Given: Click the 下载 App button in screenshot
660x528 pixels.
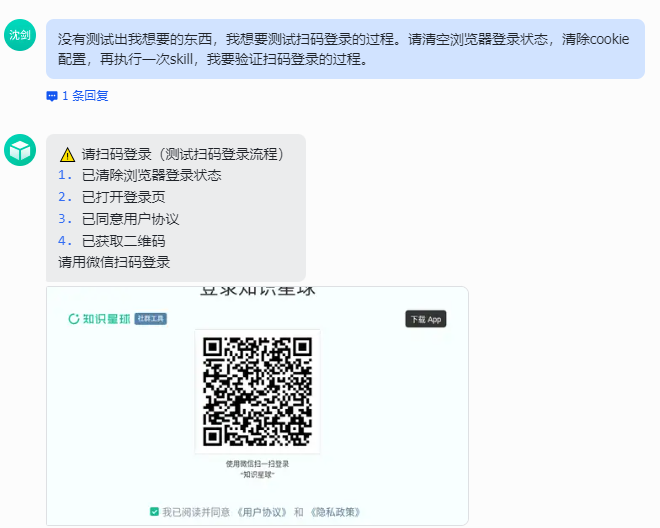Looking at the screenshot, I should pyautogui.click(x=426, y=319).
